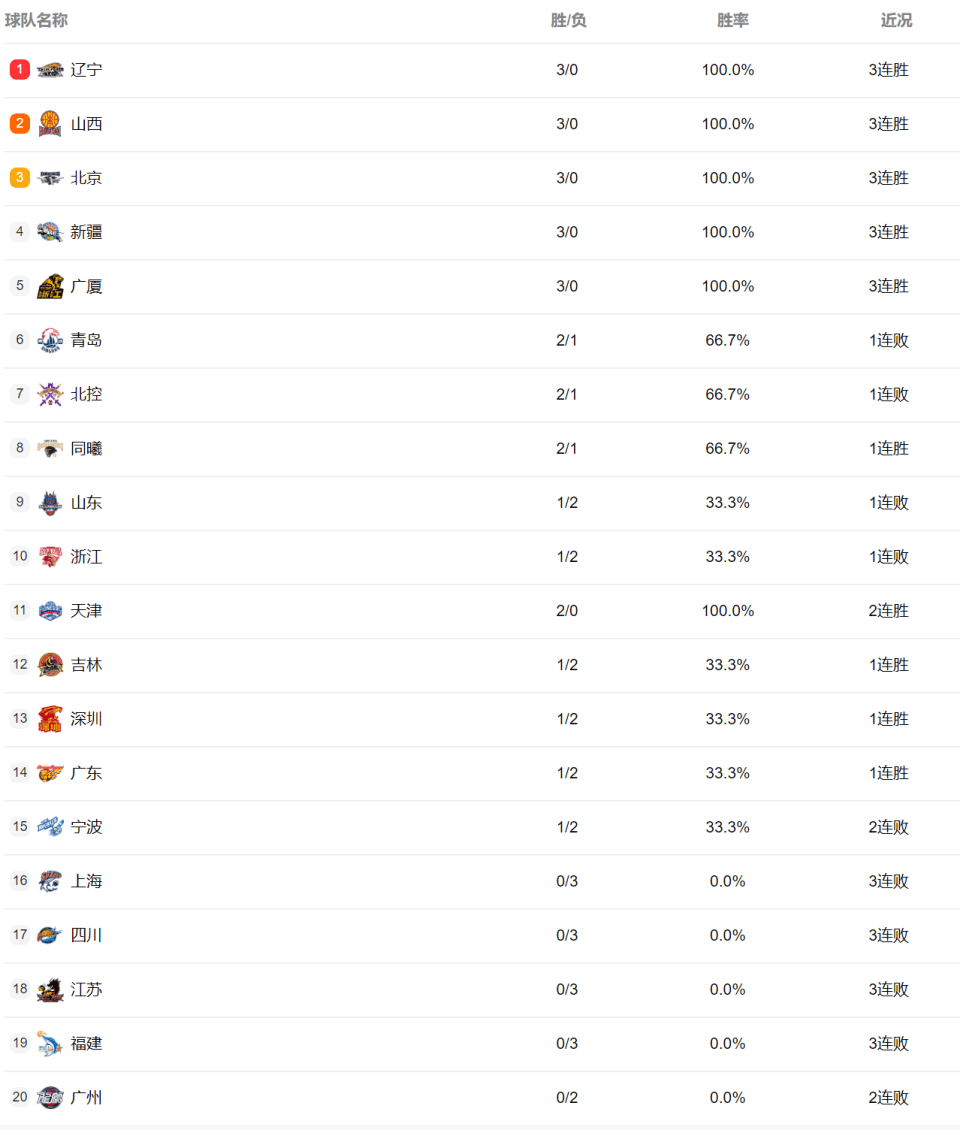Open the 上海 shark logo
The image size is (960, 1130).
click(50, 881)
